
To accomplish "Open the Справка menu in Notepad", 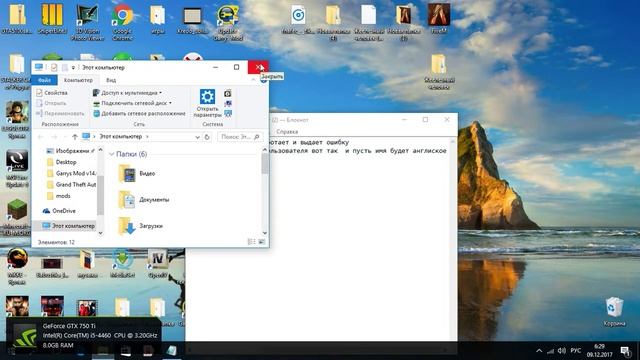I will pyautogui.click(x=287, y=132).
